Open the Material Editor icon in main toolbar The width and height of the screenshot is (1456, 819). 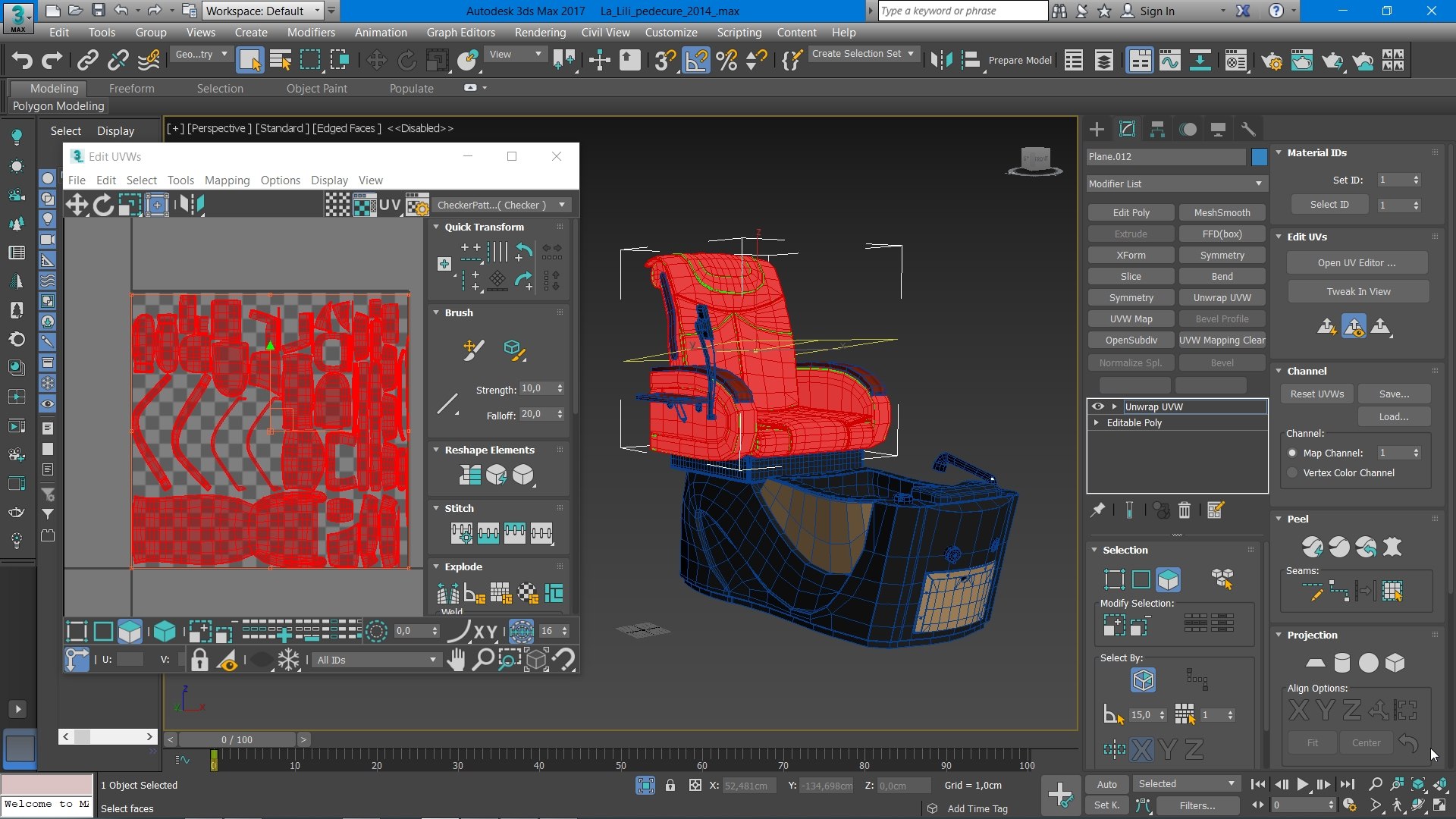(x=1236, y=60)
